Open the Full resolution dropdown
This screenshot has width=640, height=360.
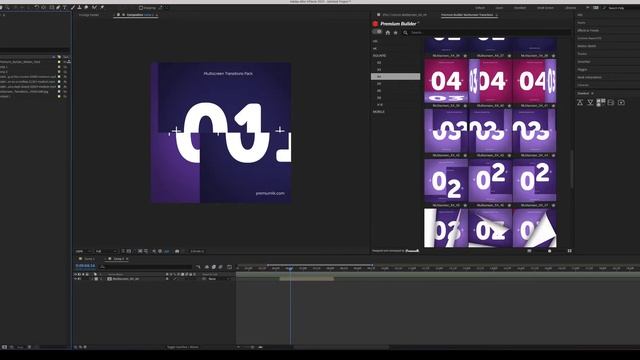pos(106,251)
